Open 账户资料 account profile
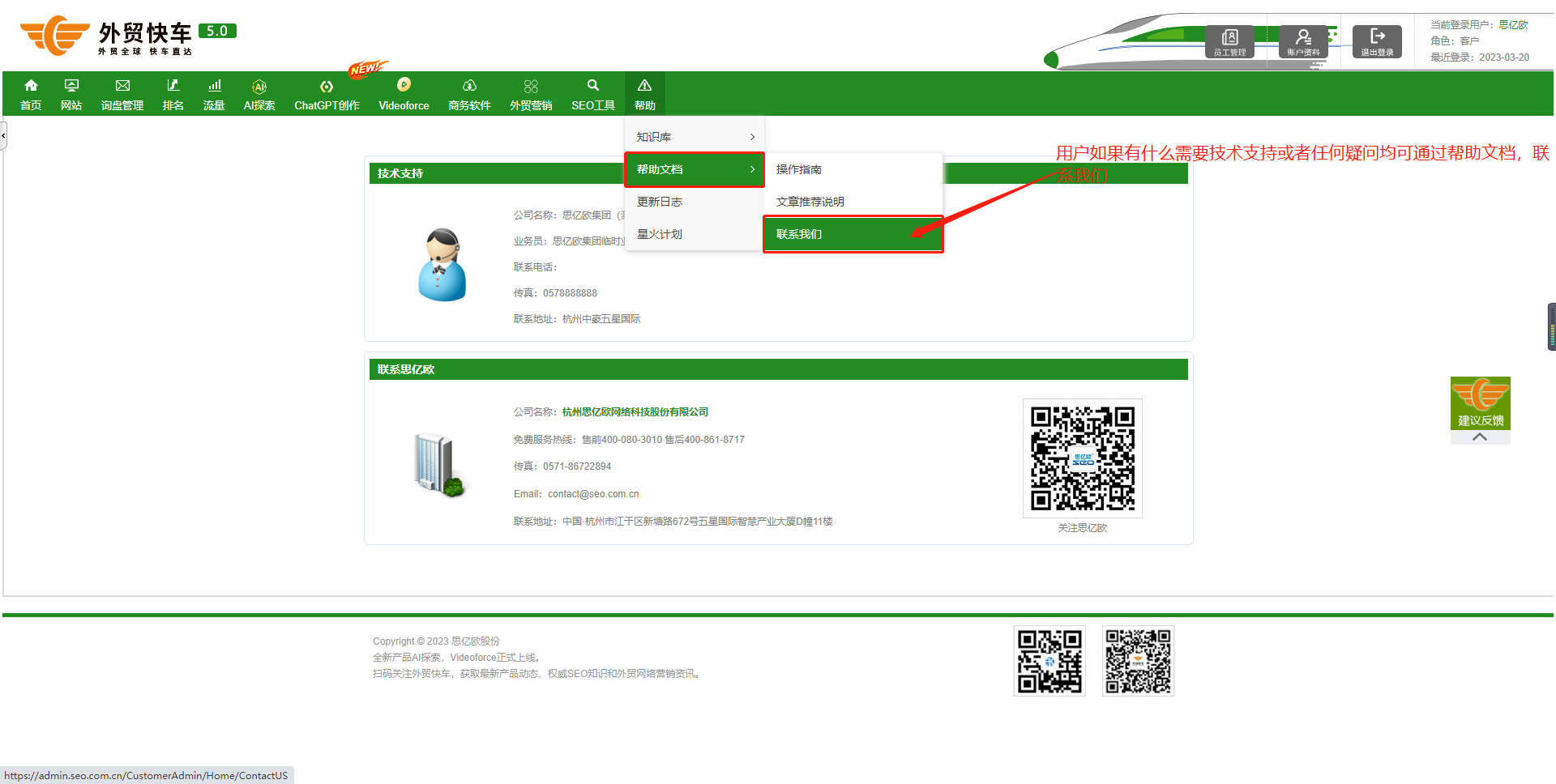Viewport: 1556px width, 784px height. pos(1303,41)
